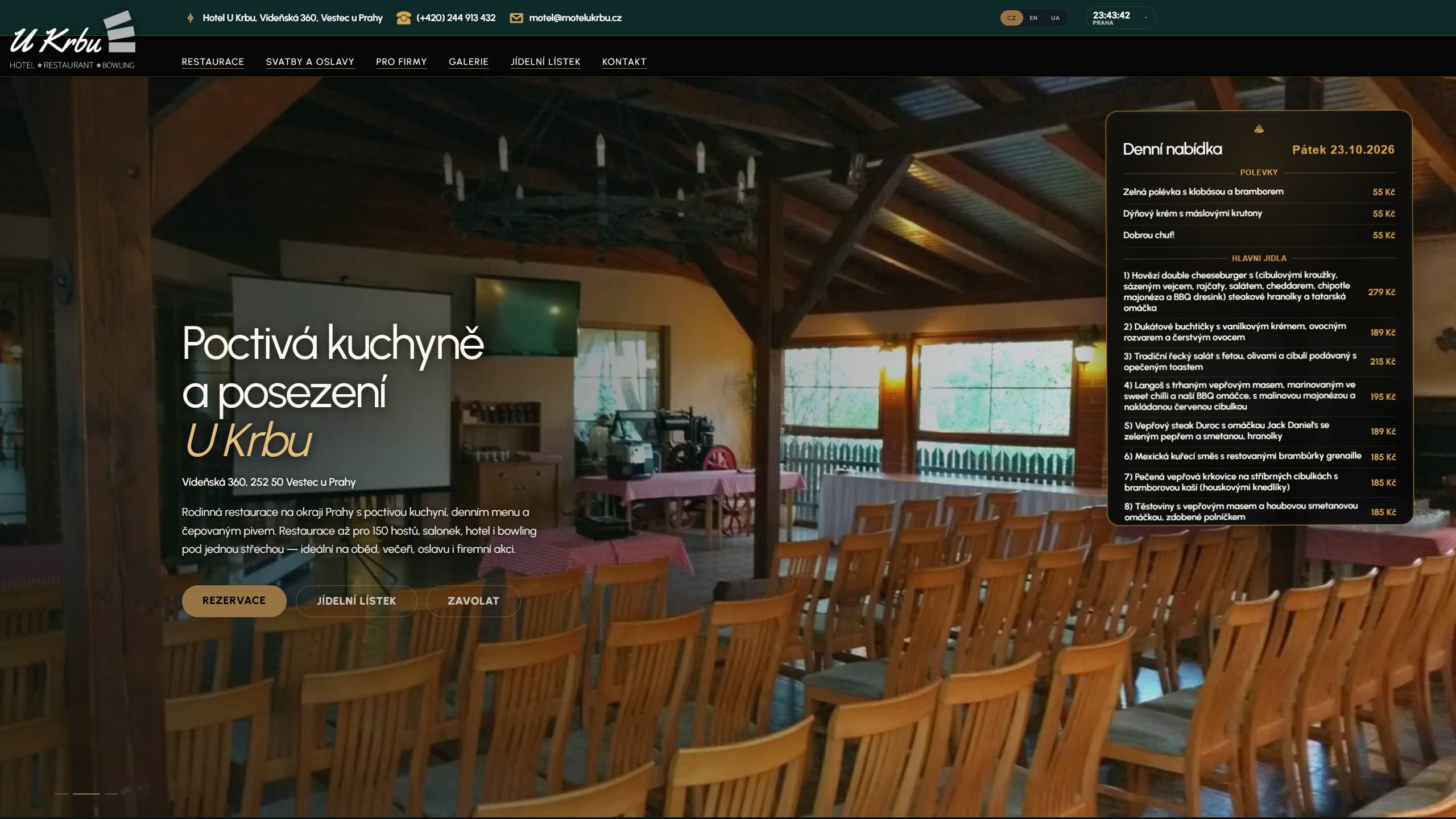The width and height of the screenshot is (1456, 819).
Task: Click the date Pátek 23.10.2026
Action: [x=1343, y=150]
